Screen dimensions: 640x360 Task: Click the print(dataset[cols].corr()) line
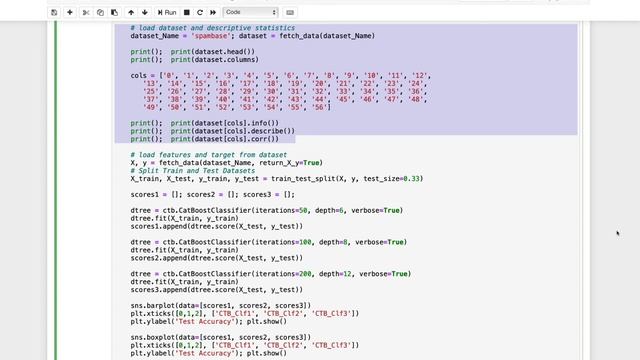[205, 139]
